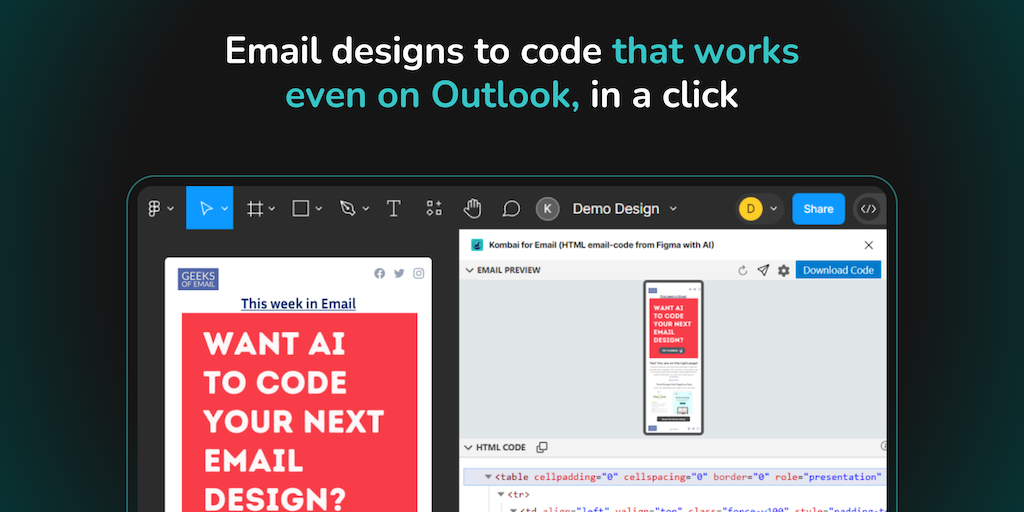Click the This week in Email link
The height and width of the screenshot is (512, 1024).
[x=298, y=303]
